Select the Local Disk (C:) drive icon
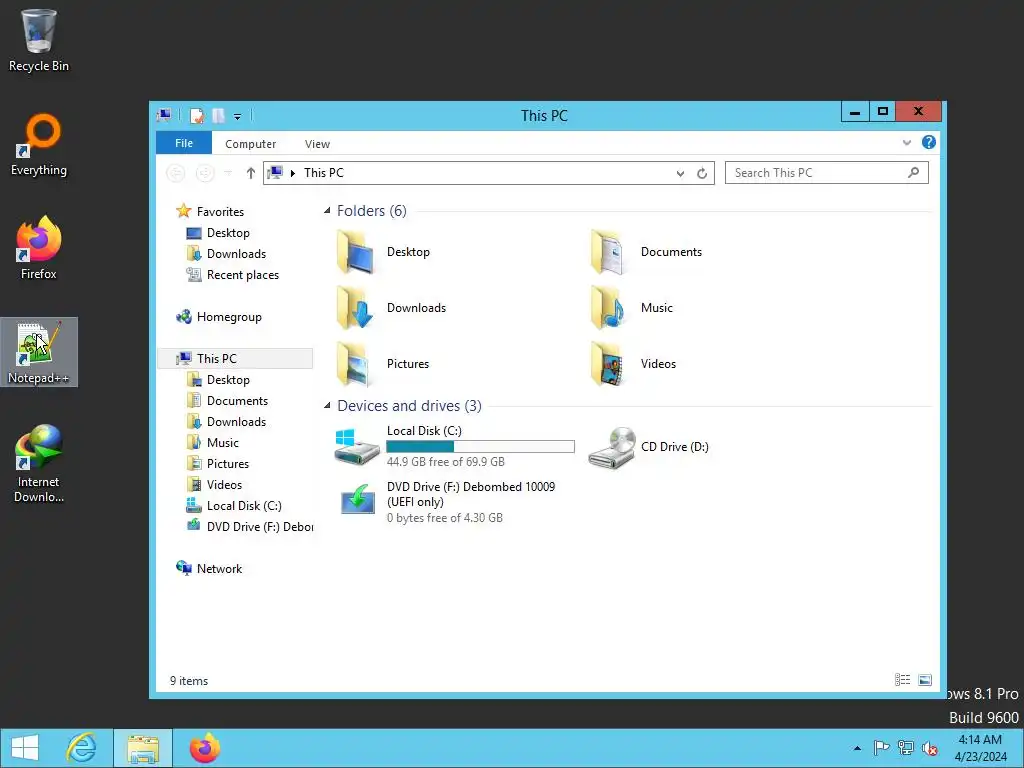Image resolution: width=1024 pixels, height=768 pixels. pos(356,447)
